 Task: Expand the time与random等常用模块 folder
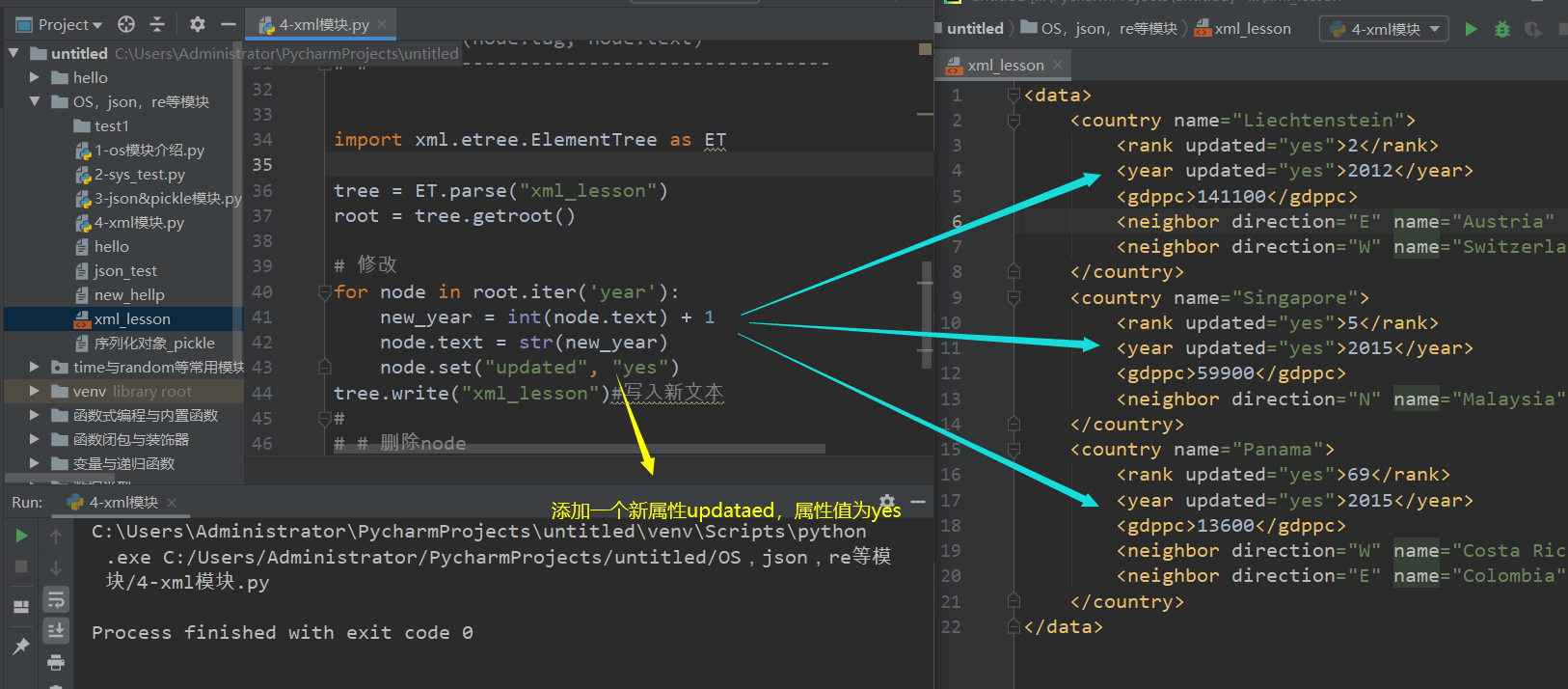pyautogui.click(x=35, y=367)
